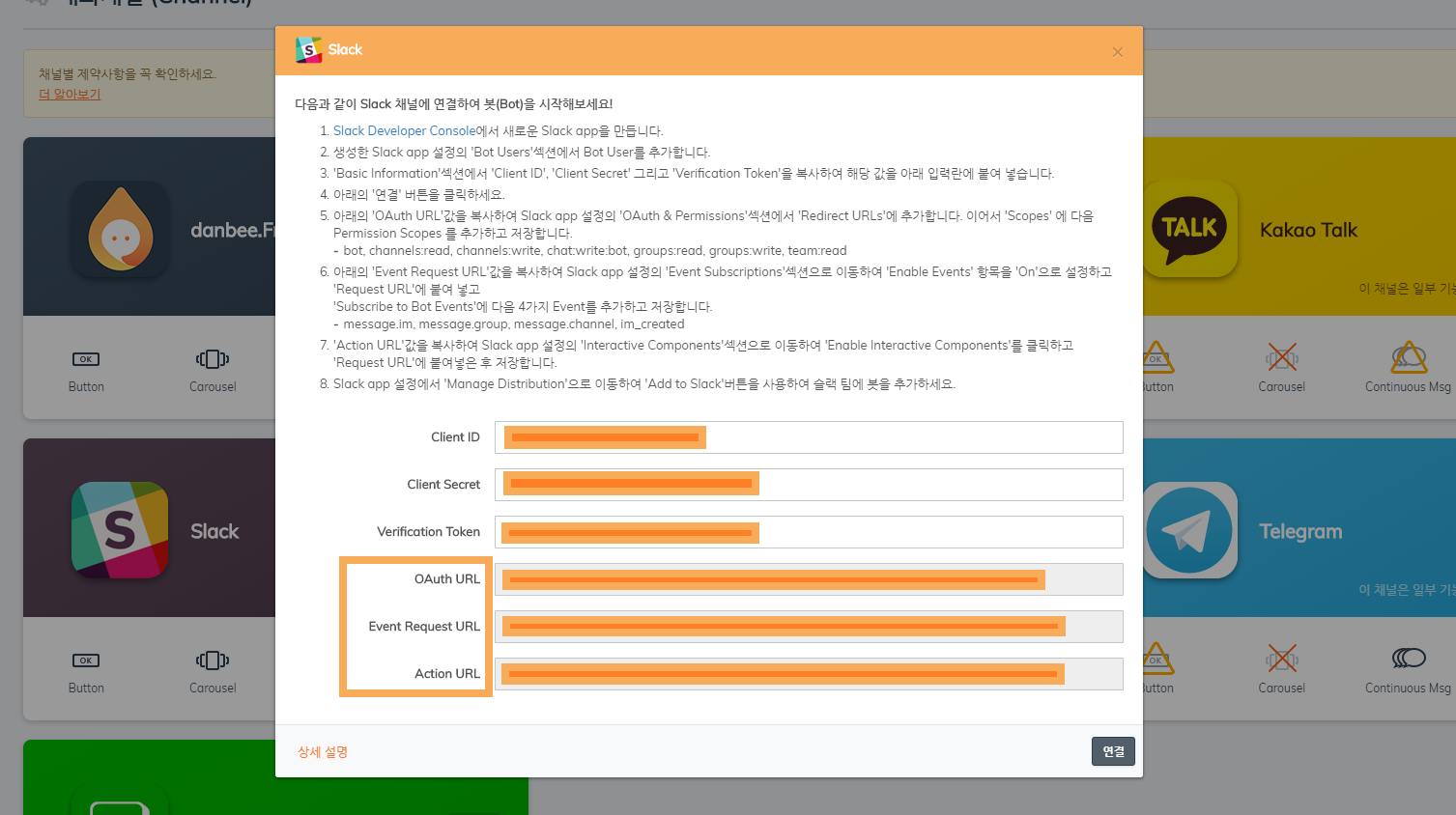1456x815 pixels.
Task: Open the Telegram channel icon
Action: coord(1189,530)
